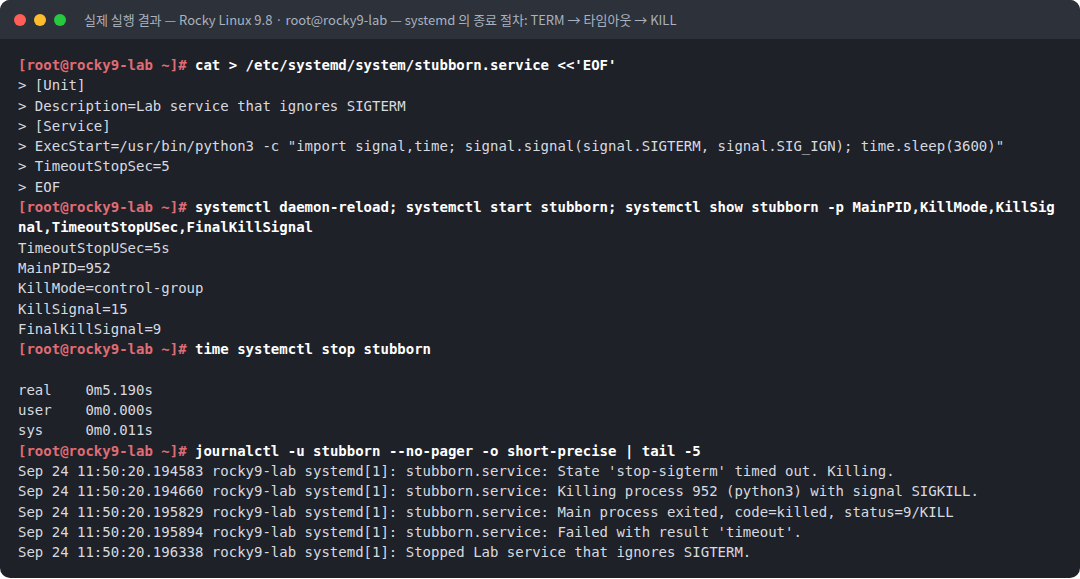1080x579 pixels.
Task: Click the 'Killing process 952 (python3)' log line
Action: tap(498, 492)
